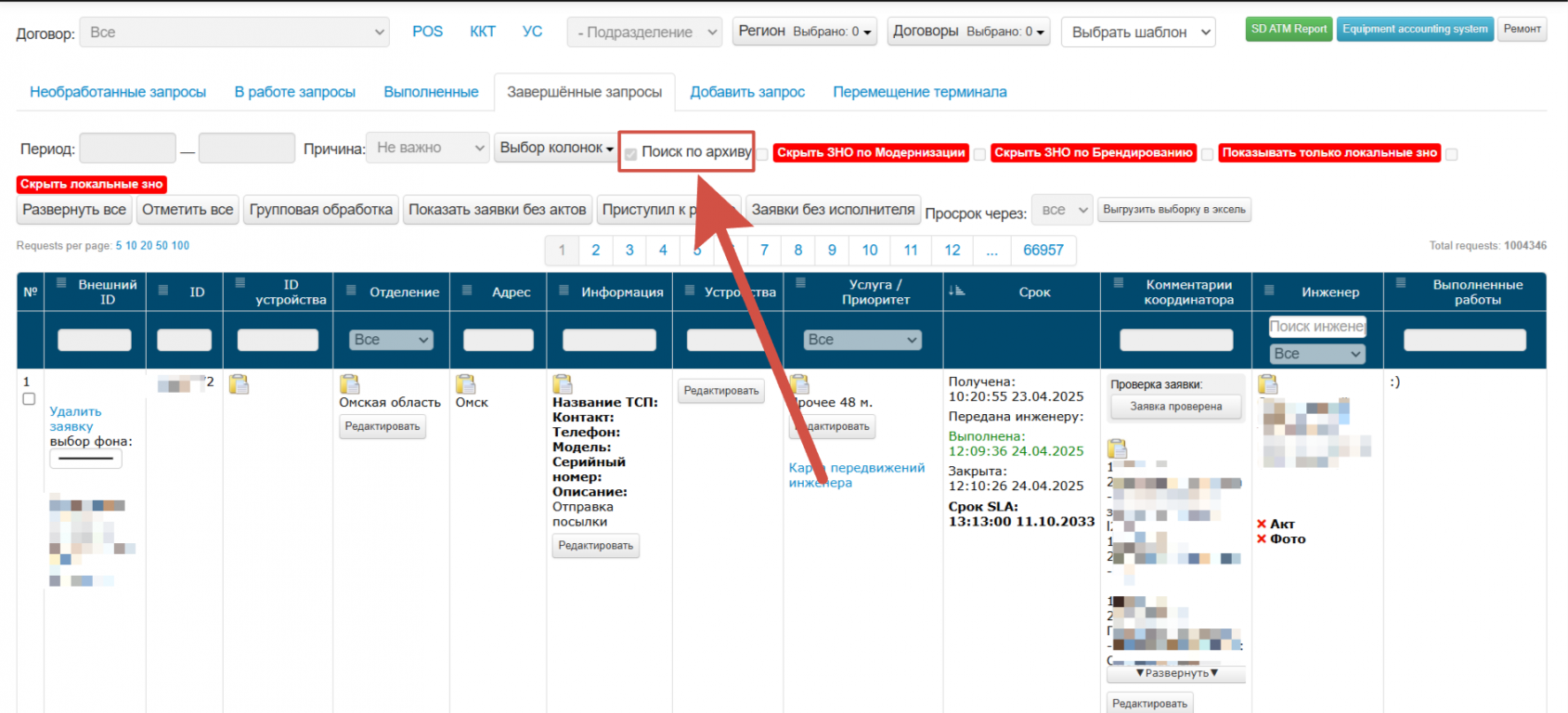The image size is (1568, 713).
Task: Open the 'выбор фона' color picker
Action: click(x=85, y=459)
